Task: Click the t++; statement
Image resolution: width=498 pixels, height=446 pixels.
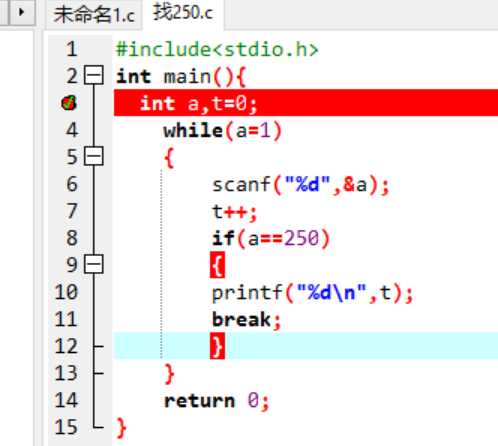Action: (x=234, y=212)
